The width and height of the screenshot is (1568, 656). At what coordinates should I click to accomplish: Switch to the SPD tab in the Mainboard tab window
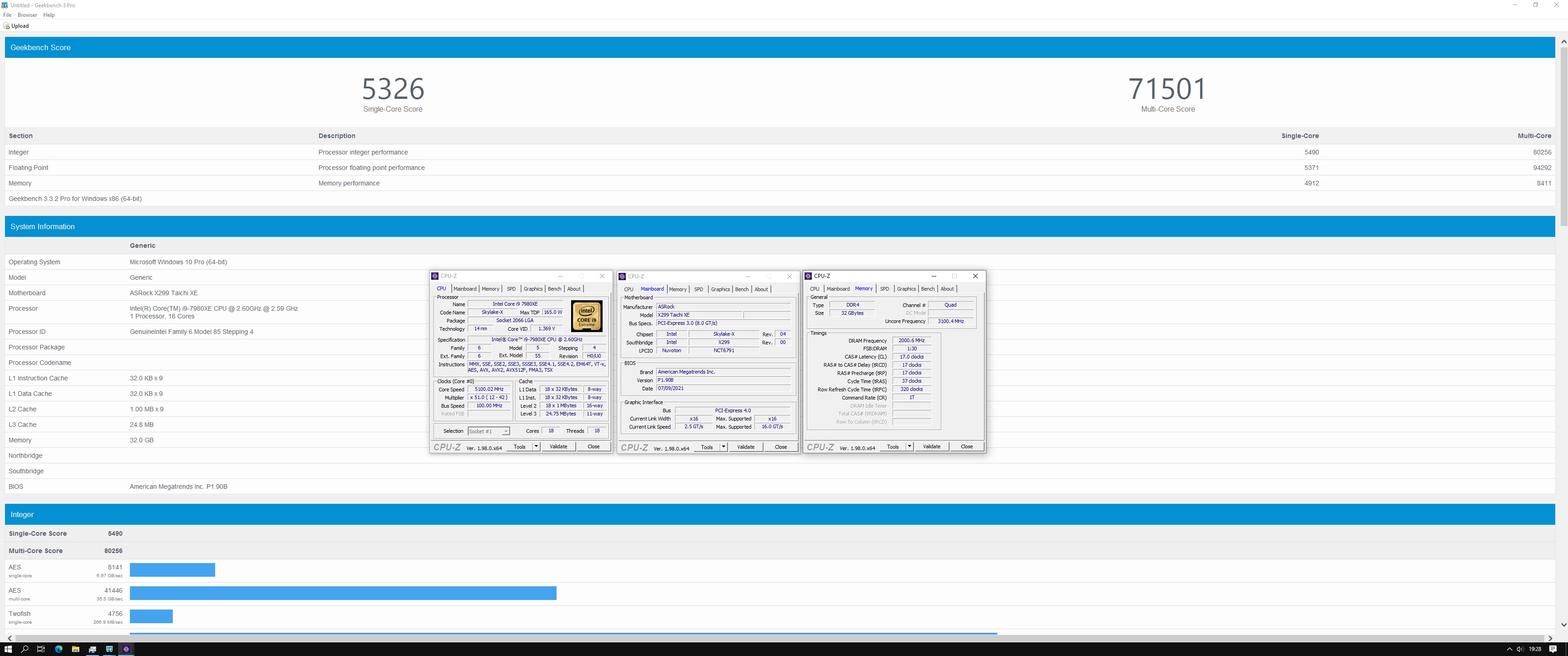pos(698,290)
